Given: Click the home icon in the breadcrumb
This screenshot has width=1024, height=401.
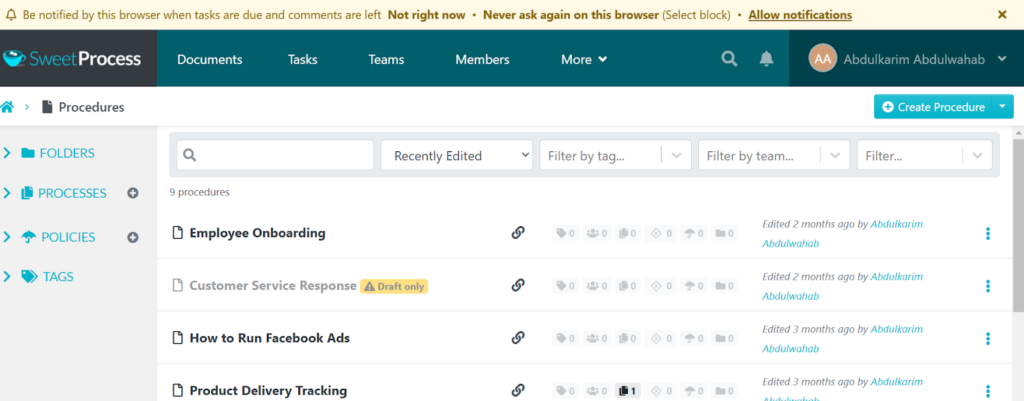Looking at the screenshot, I should point(8,107).
